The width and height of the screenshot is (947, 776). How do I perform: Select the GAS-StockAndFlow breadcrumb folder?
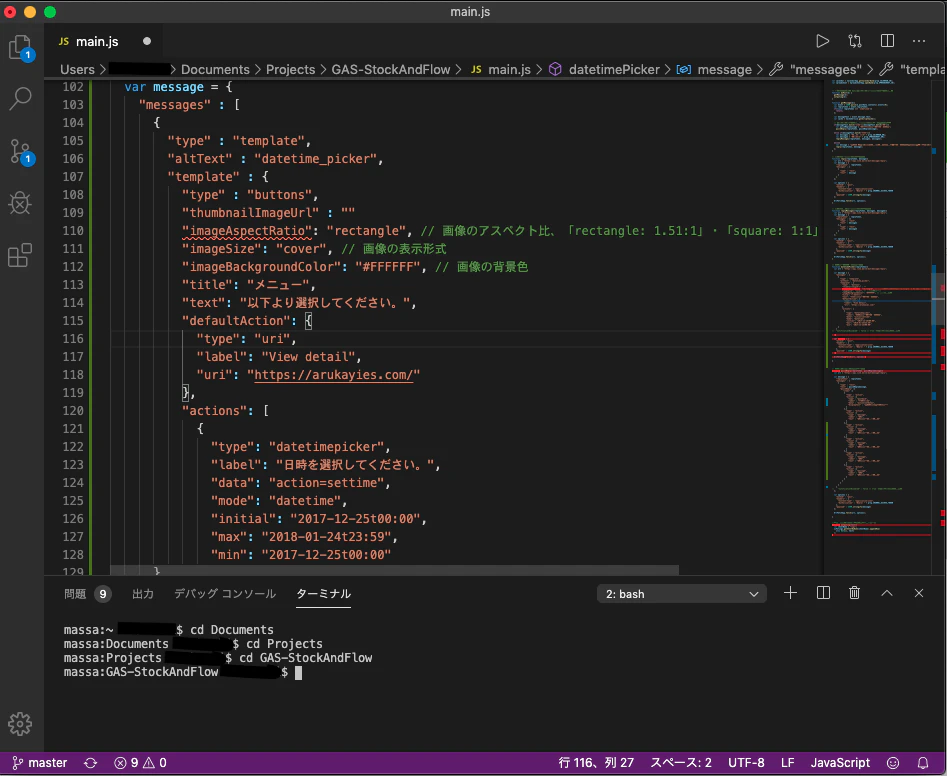click(x=391, y=69)
